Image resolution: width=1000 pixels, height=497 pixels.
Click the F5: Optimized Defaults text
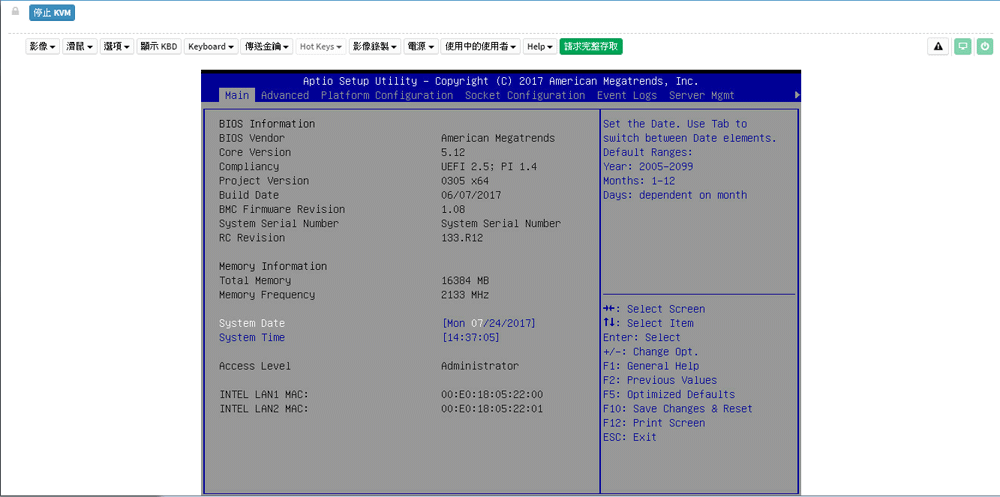coord(669,395)
